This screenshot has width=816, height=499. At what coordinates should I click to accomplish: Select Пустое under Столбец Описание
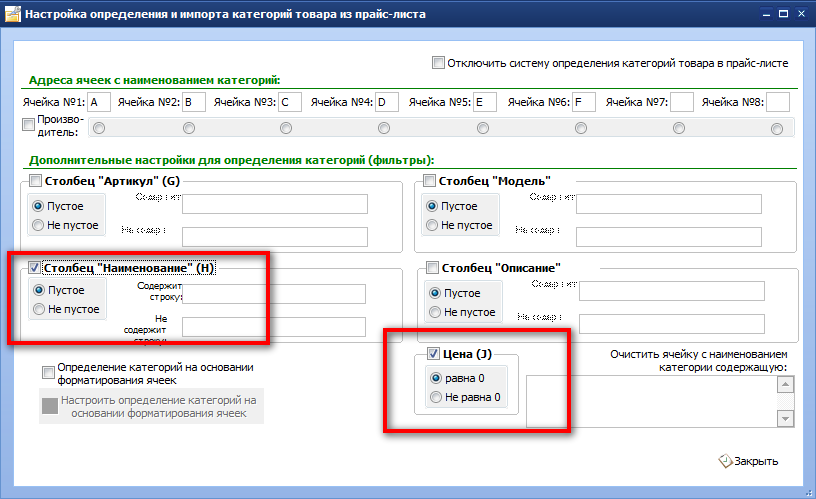(435, 293)
